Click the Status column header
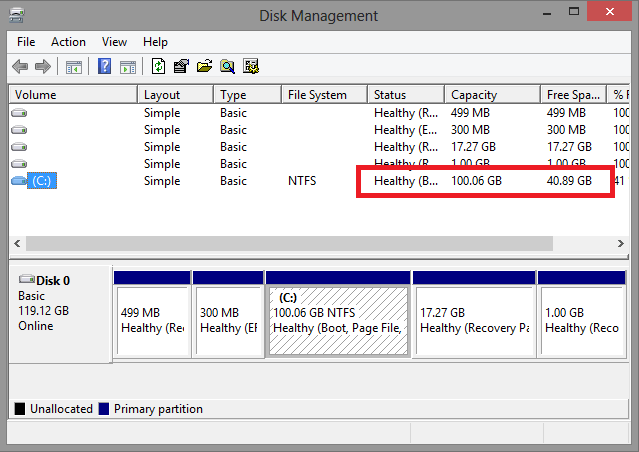 pyautogui.click(x=405, y=95)
